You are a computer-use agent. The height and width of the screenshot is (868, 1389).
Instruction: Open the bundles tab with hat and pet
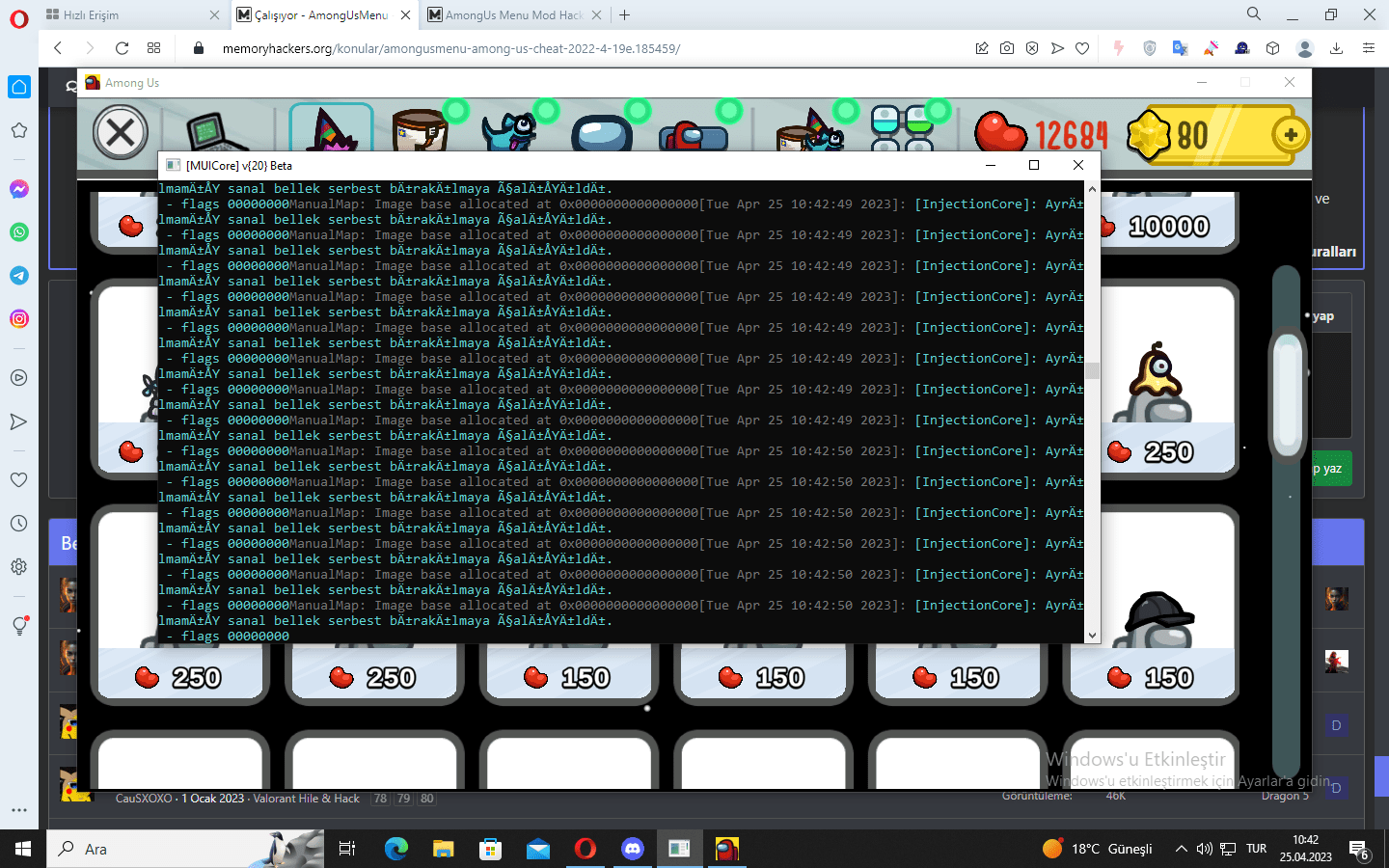810,130
